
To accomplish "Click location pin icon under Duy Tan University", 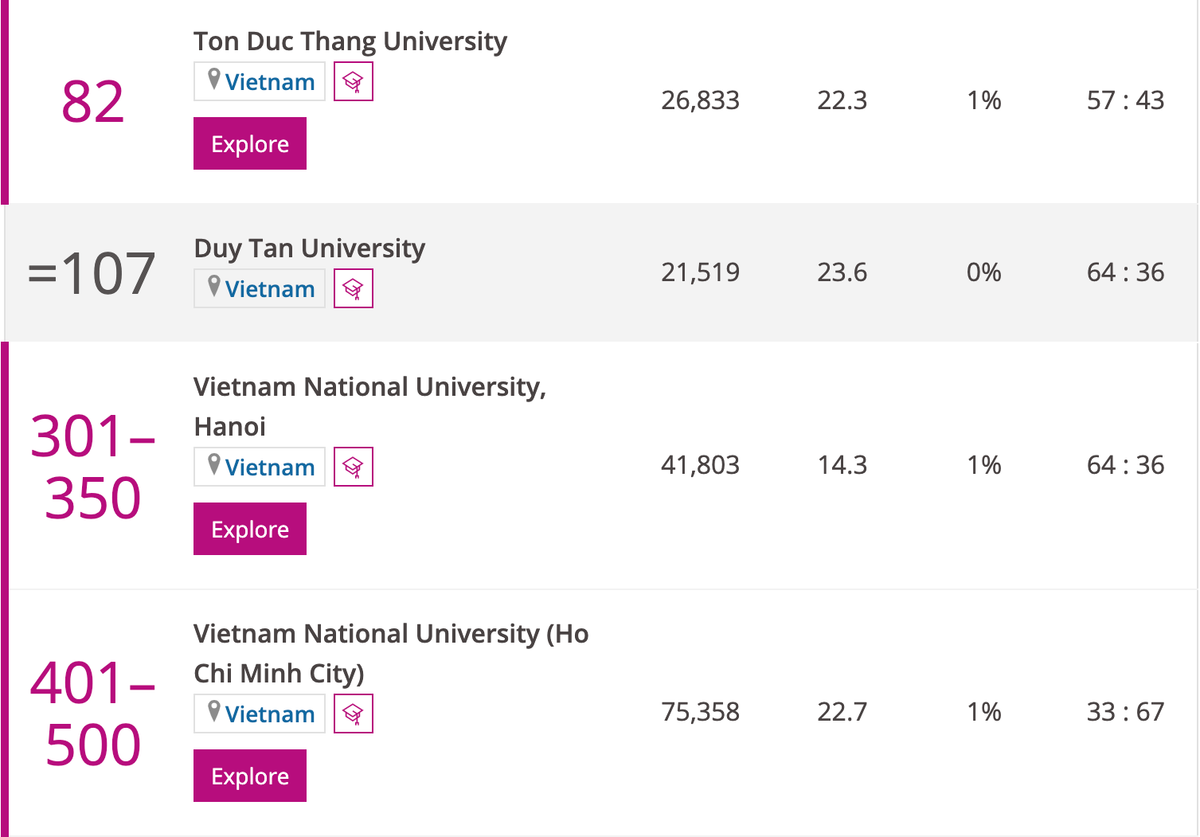I will (213, 288).
